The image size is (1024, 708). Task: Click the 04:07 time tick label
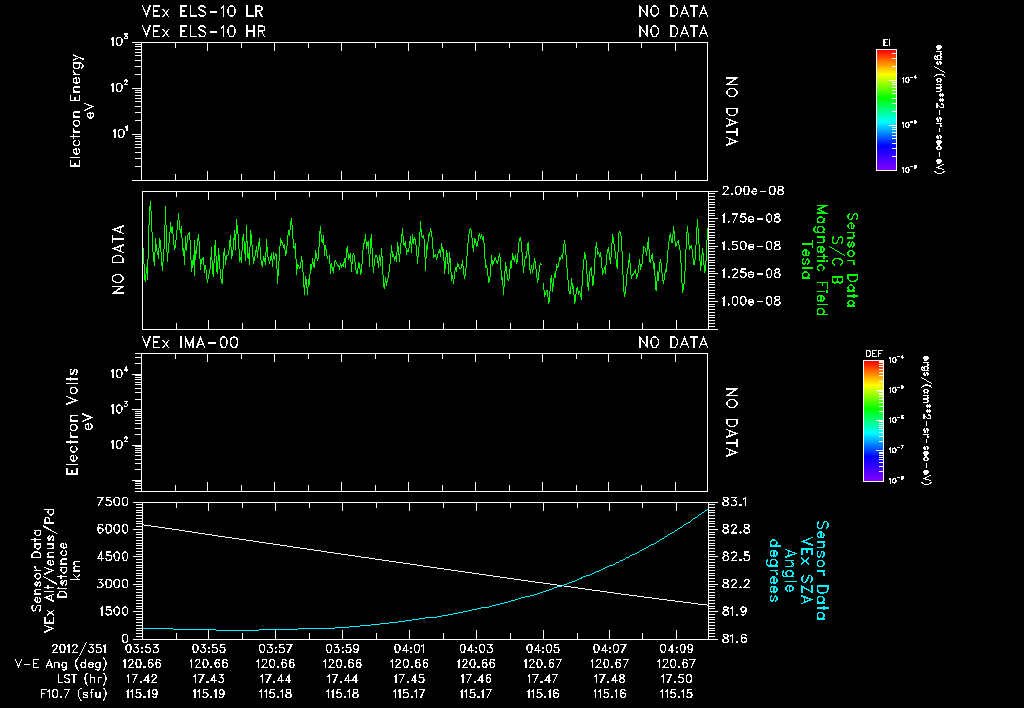[609, 649]
